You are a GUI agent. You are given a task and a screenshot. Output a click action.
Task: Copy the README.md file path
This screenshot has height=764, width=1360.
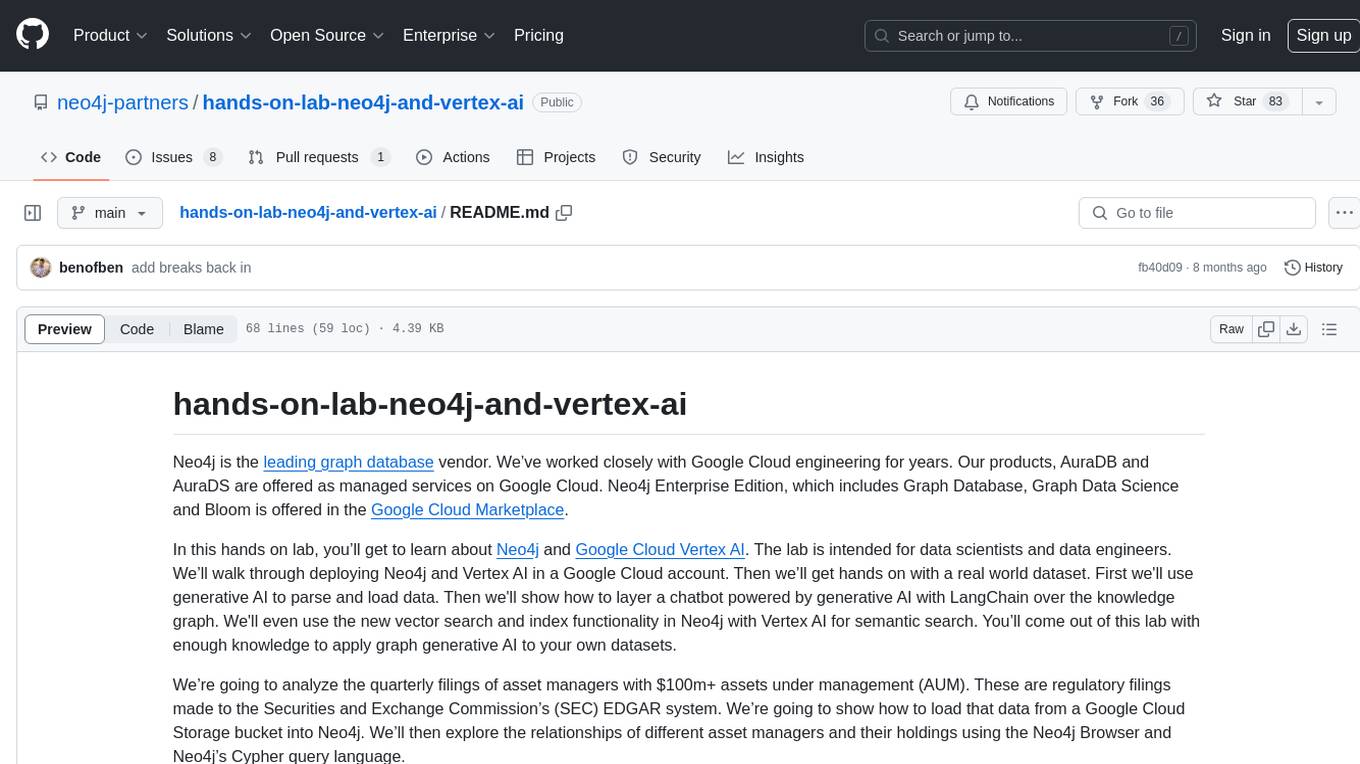564,213
